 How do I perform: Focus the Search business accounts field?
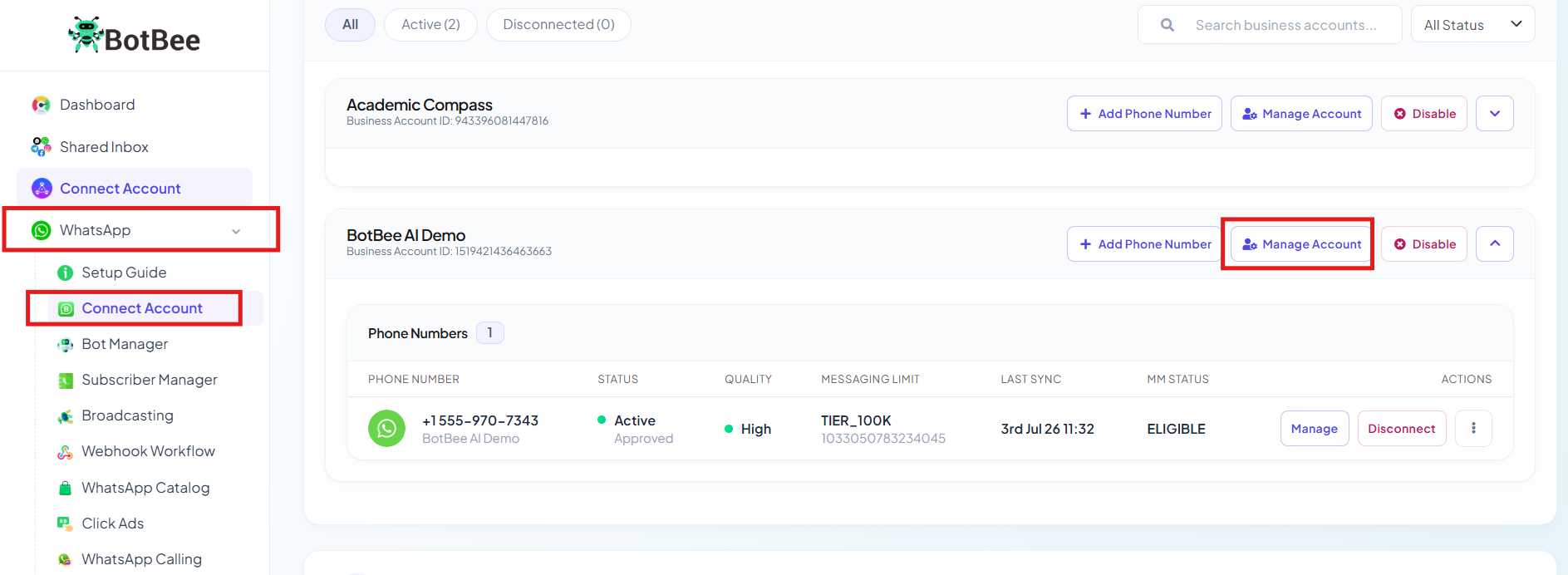pyautogui.click(x=1270, y=25)
